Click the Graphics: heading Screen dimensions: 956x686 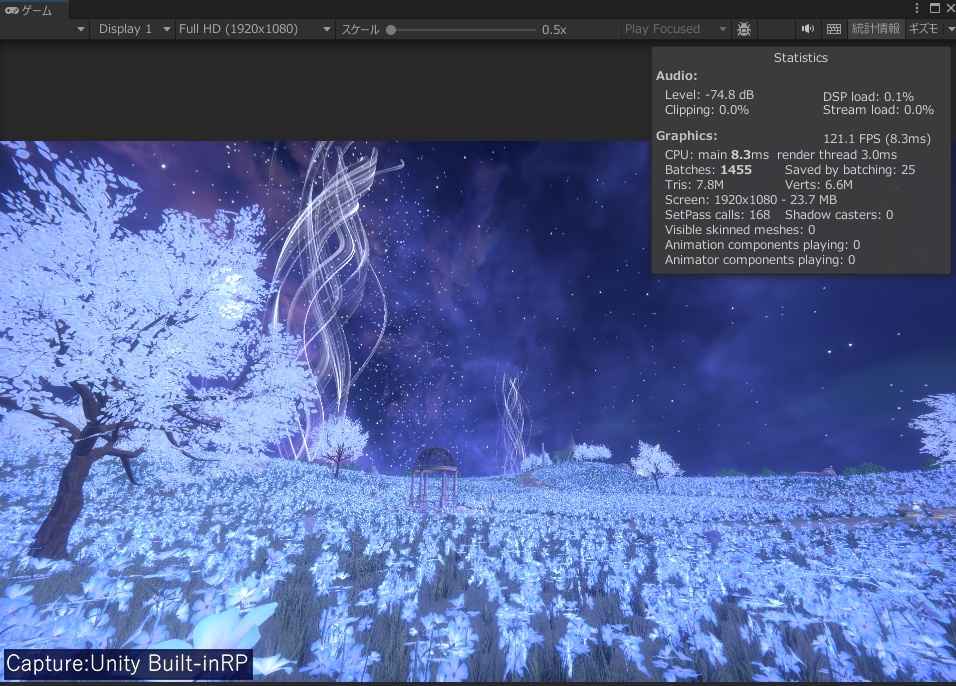point(686,135)
